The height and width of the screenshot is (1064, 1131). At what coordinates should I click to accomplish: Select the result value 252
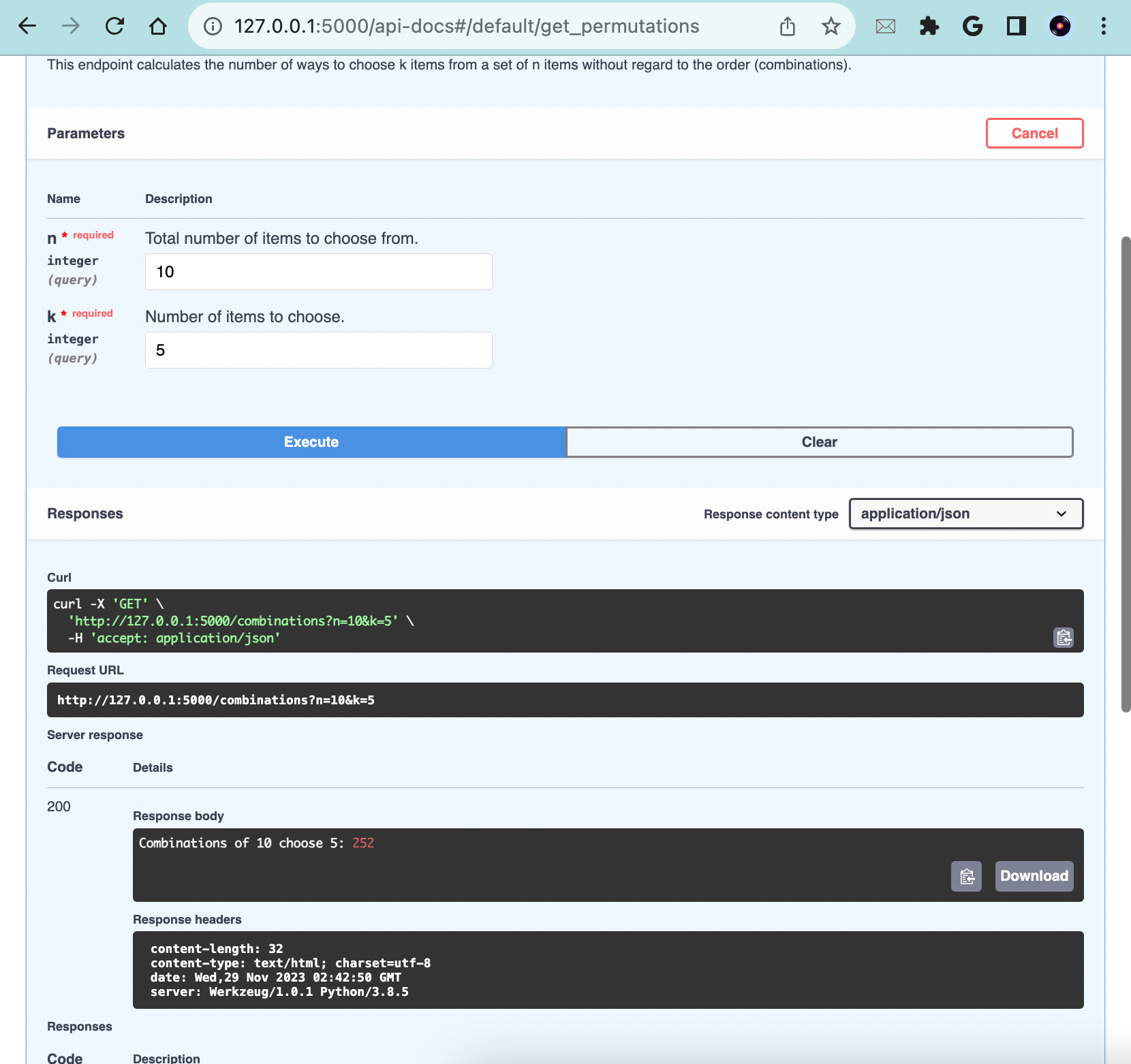pos(363,843)
